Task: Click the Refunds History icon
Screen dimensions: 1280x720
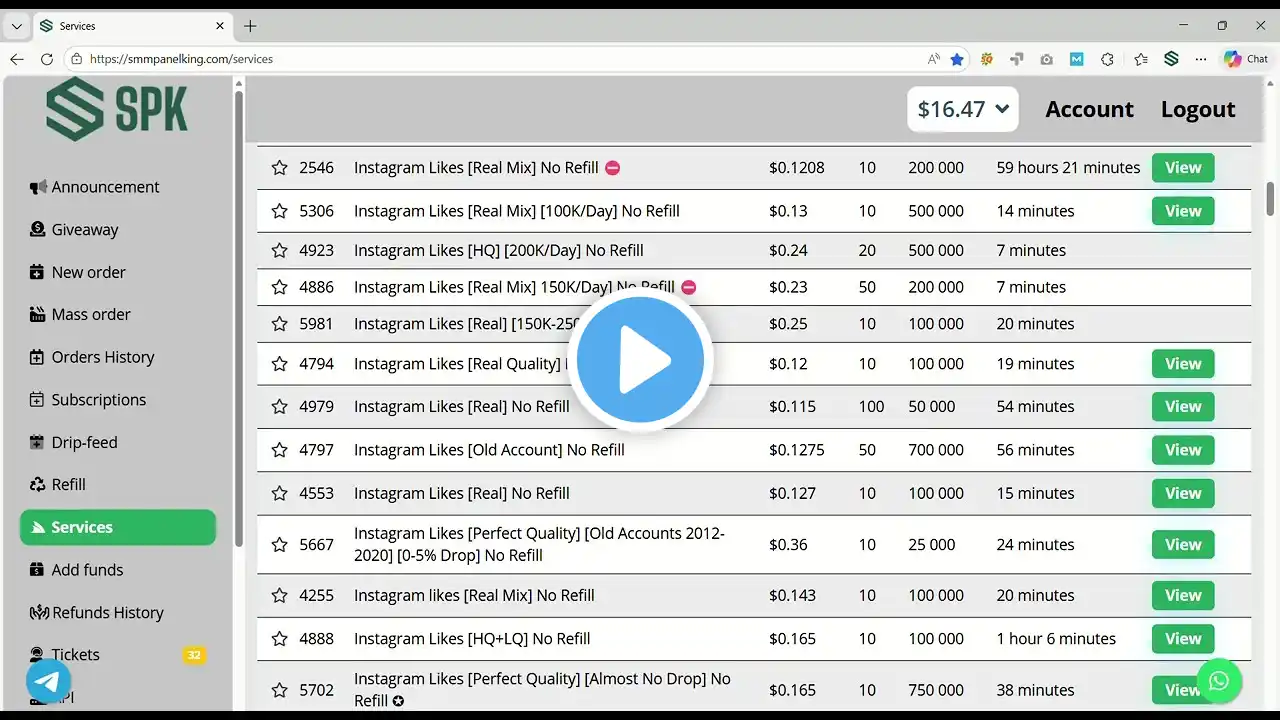Action: [x=38, y=612]
